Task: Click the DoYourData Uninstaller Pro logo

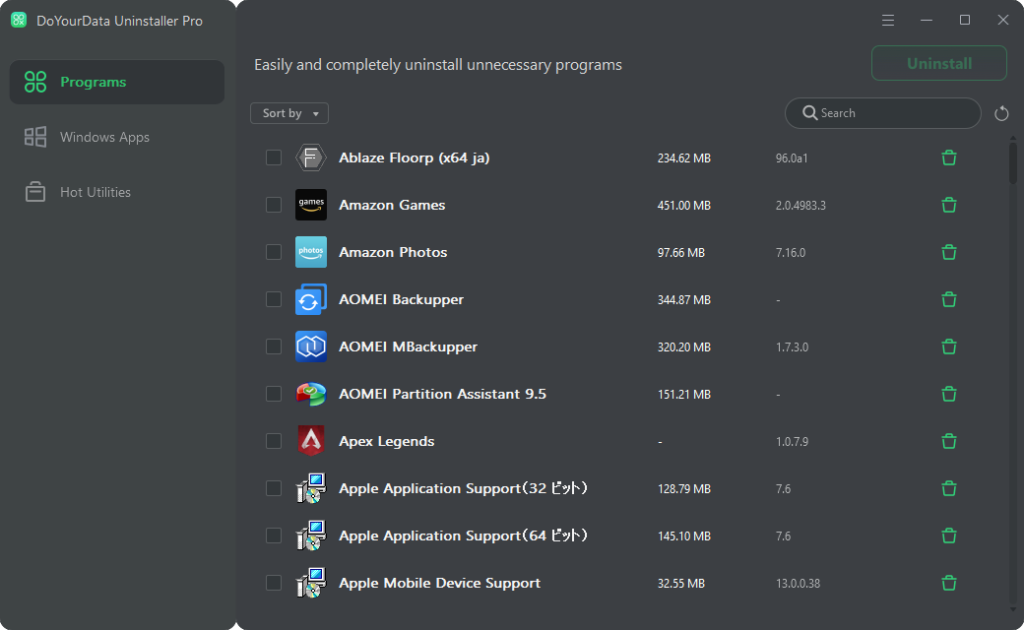Action: pos(19,20)
